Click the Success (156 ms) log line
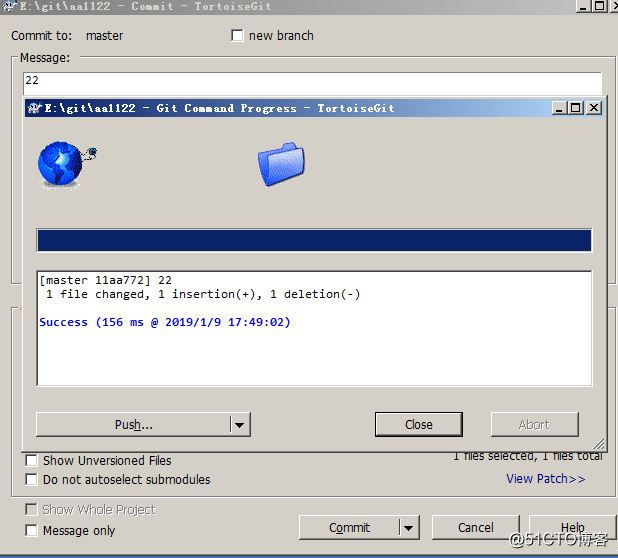Image resolution: width=618 pixels, height=558 pixels. pos(165,322)
